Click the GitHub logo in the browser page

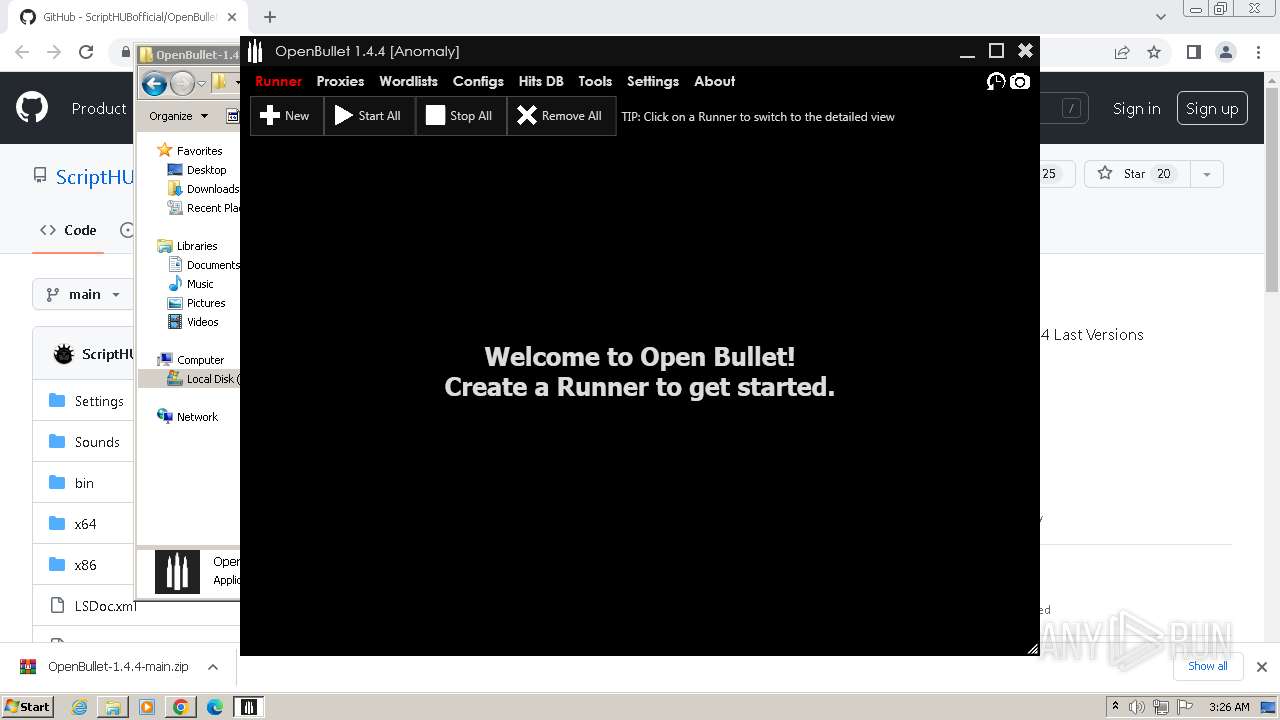(32, 108)
